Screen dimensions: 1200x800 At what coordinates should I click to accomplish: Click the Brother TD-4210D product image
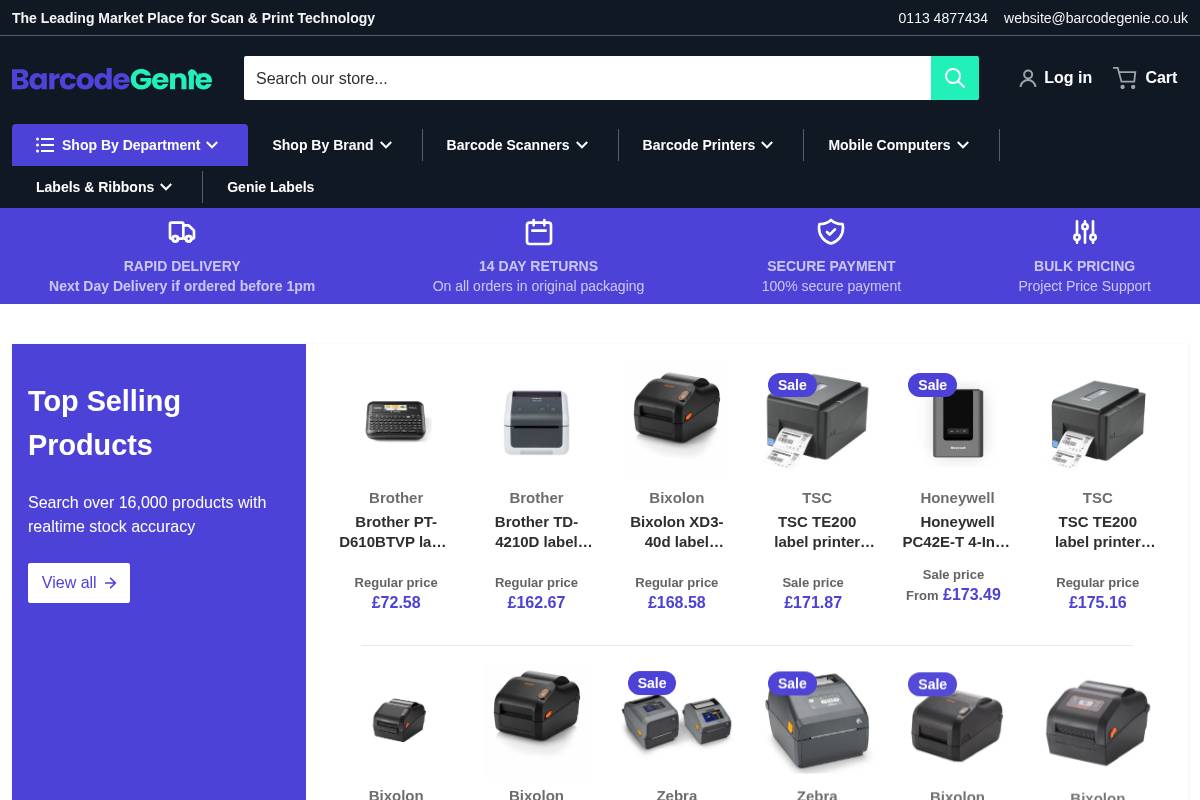click(537, 421)
